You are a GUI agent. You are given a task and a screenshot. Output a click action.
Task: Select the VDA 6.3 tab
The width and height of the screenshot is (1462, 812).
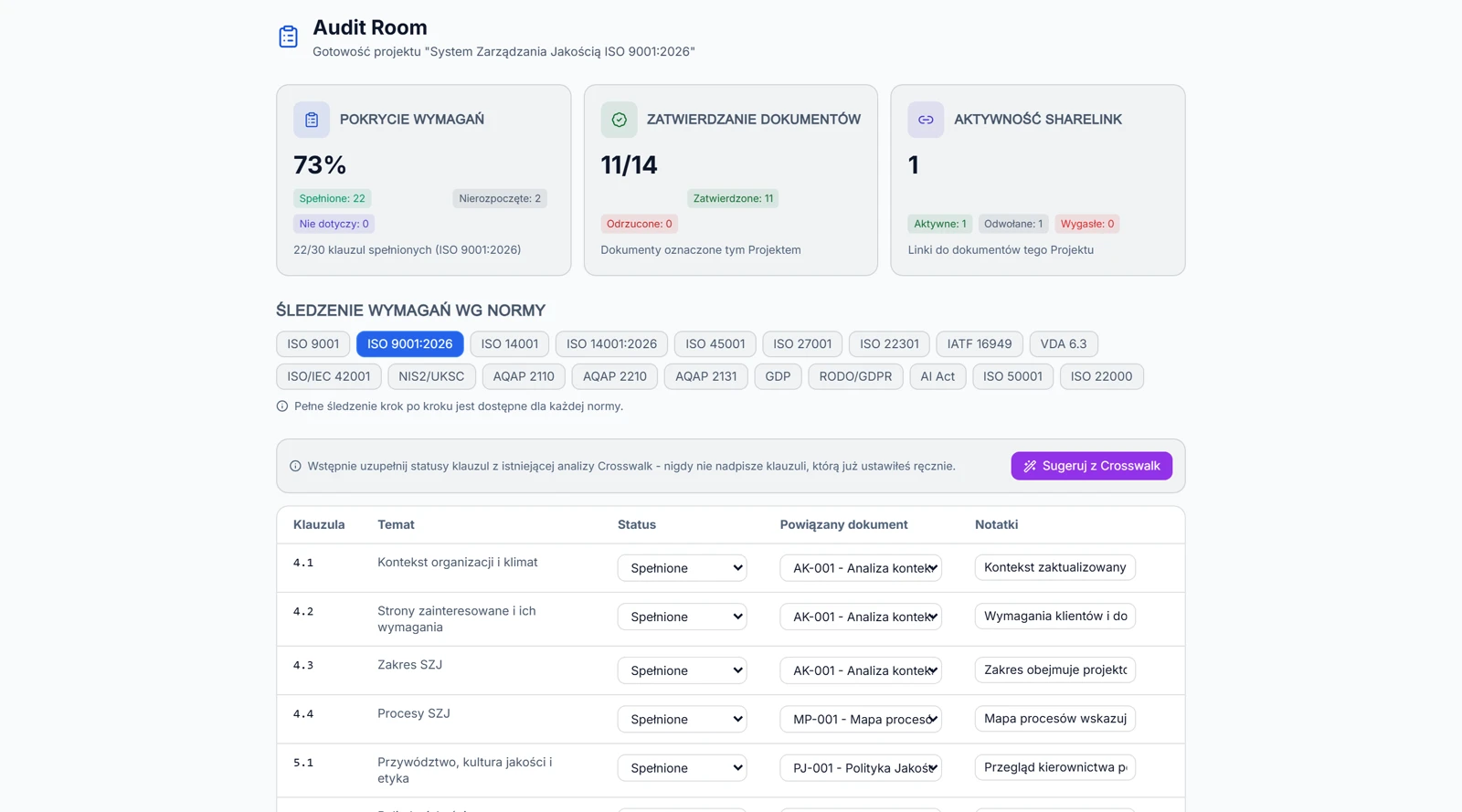tap(1064, 344)
